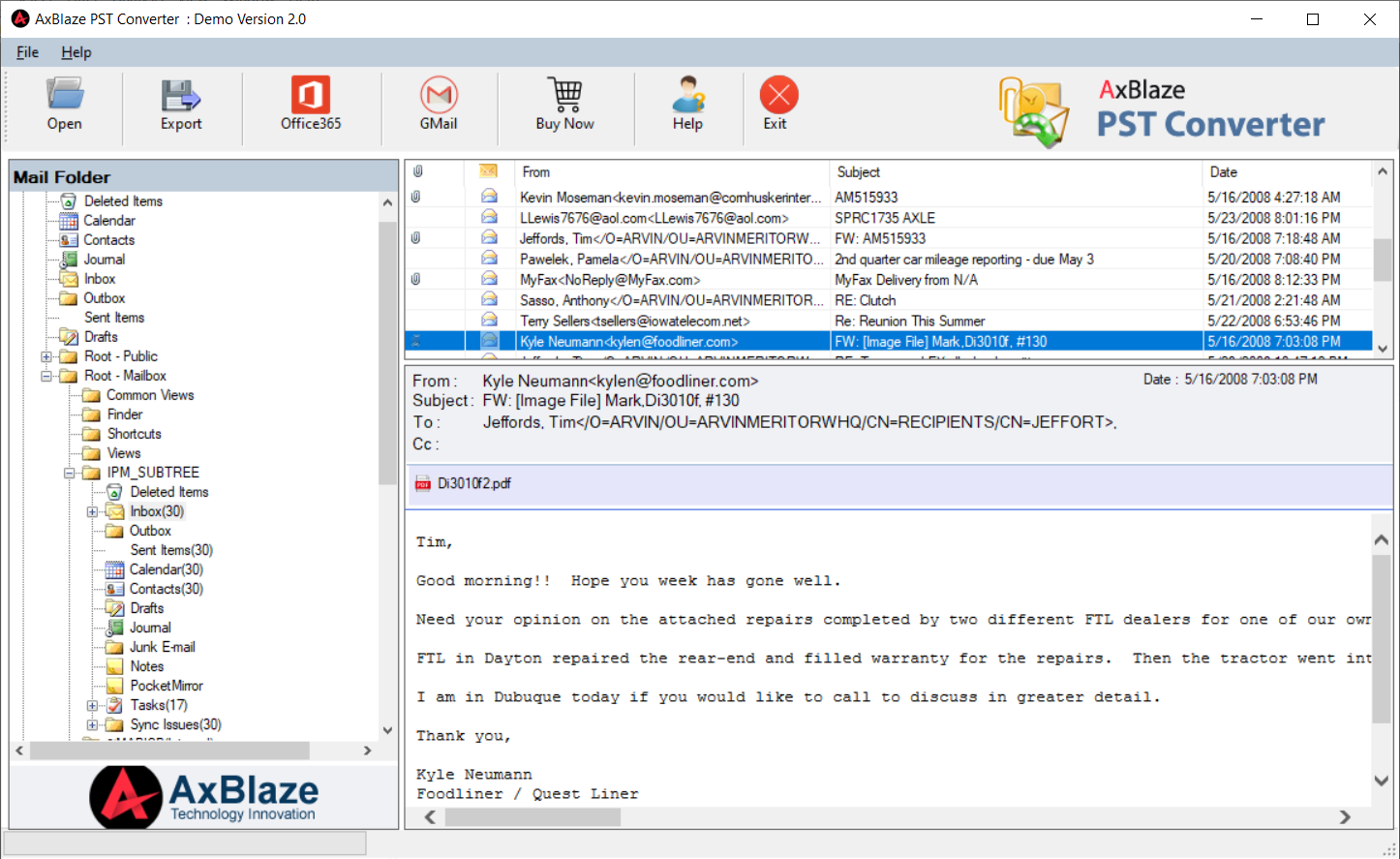
Task: Select the Finder folder
Action: point(125,414)
